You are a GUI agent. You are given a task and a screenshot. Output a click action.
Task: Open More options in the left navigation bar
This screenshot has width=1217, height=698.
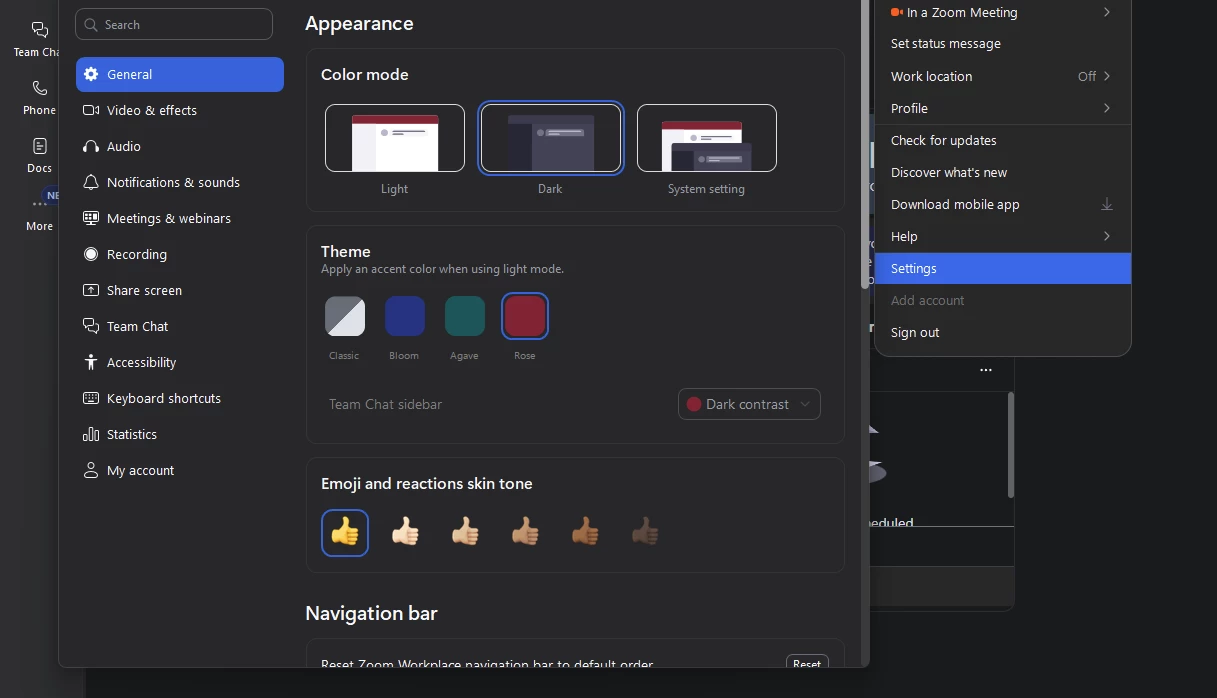pyautogui.click(x=39, y=213)
